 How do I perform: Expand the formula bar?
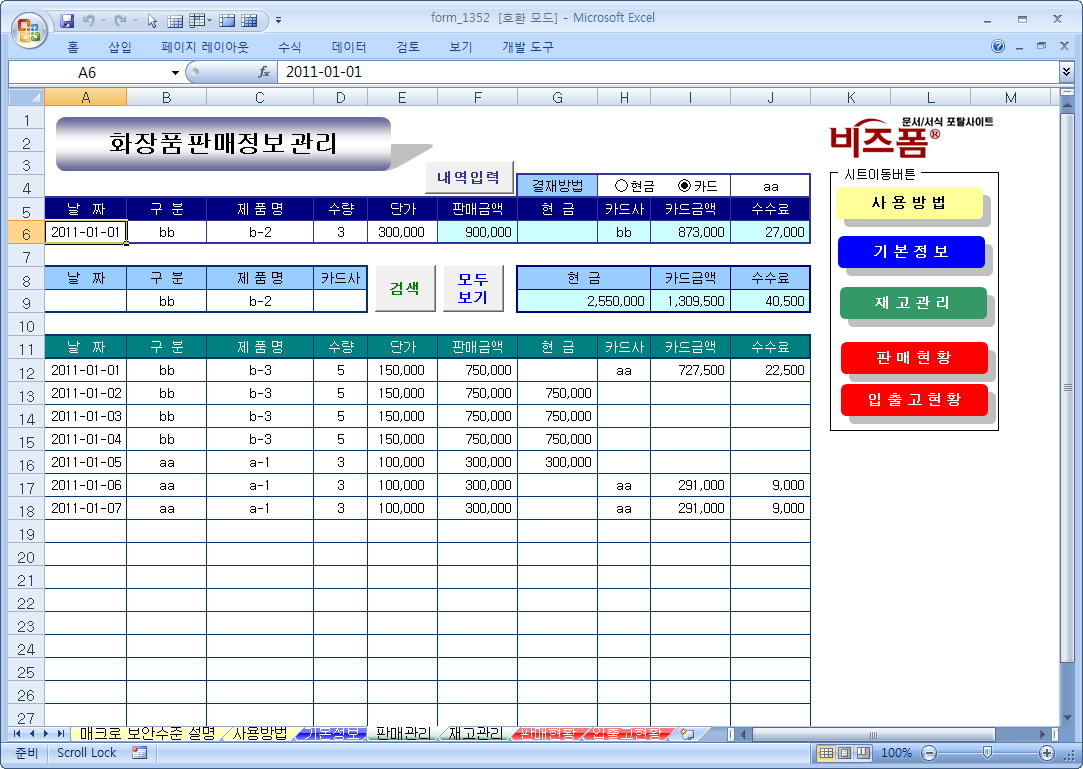[1066, 72]
